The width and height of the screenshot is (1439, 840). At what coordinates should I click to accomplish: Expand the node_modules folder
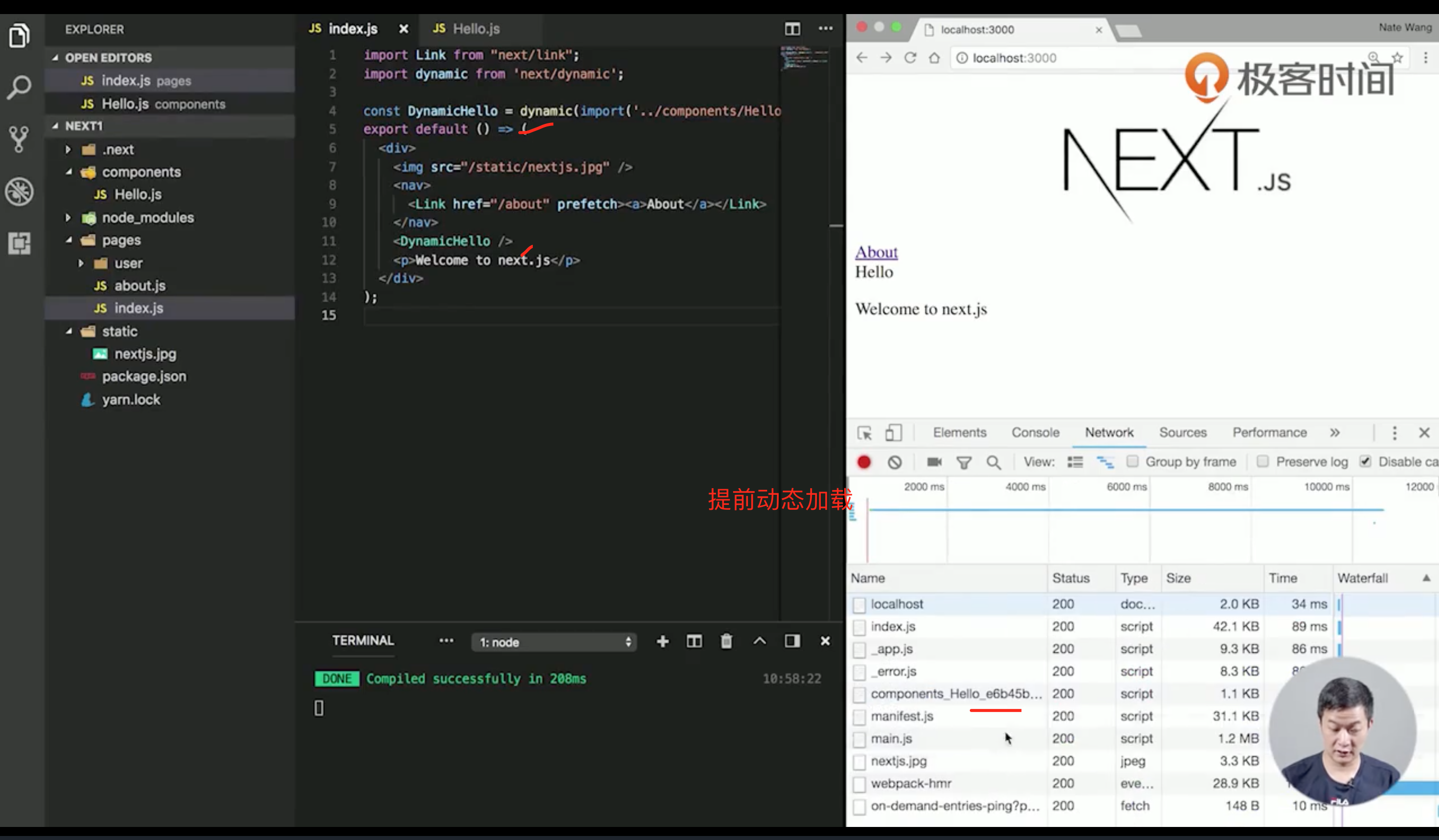coord(148,218)
